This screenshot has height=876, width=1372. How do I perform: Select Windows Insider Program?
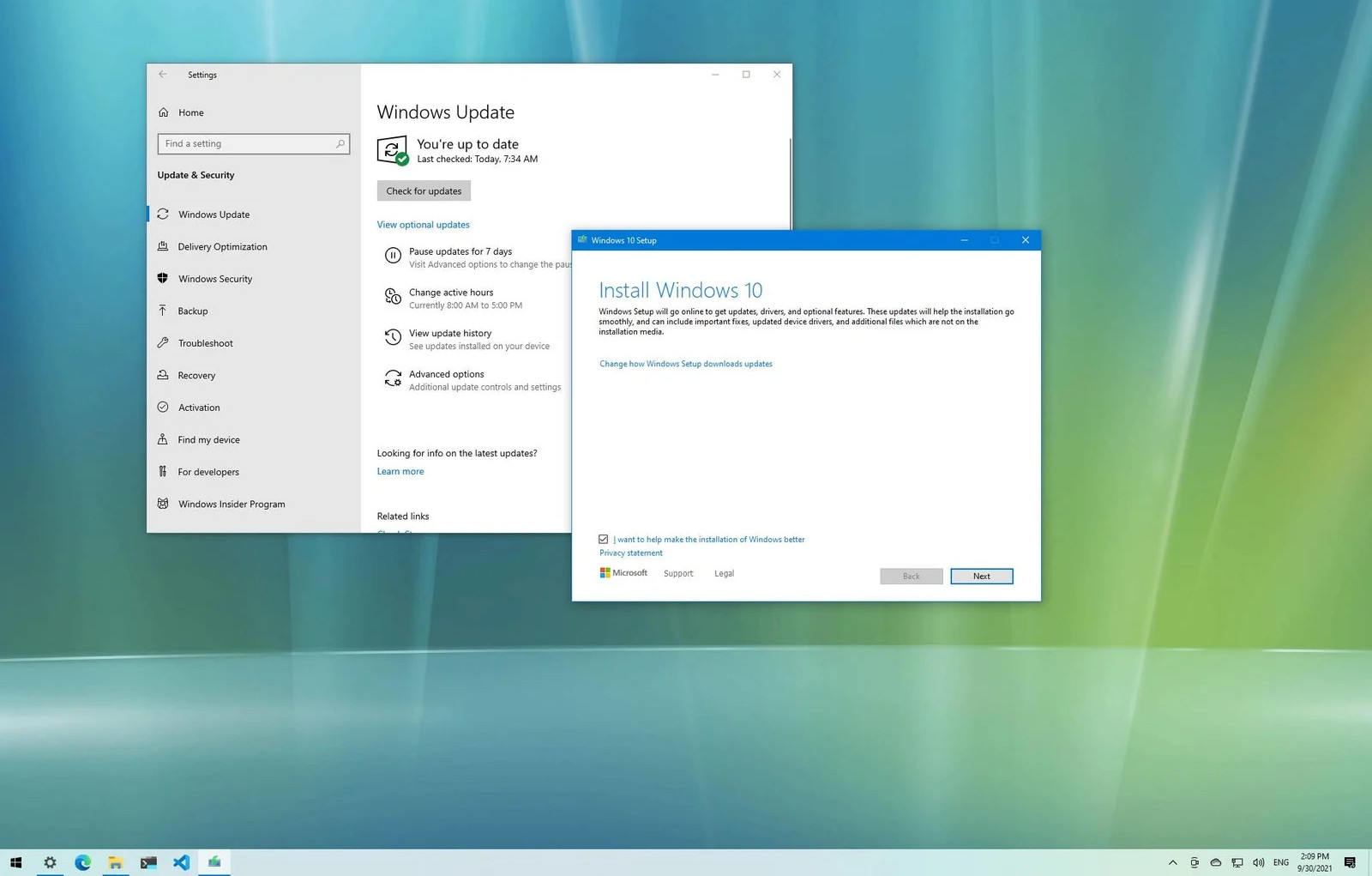[231, 504]
